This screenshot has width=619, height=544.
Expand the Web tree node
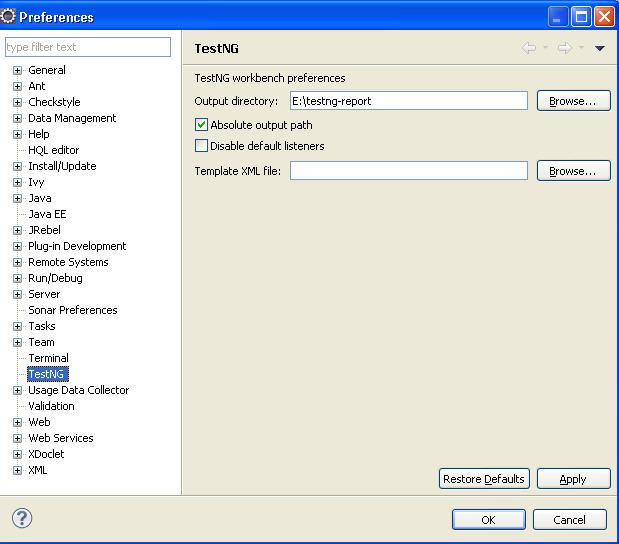coord(17,422)
